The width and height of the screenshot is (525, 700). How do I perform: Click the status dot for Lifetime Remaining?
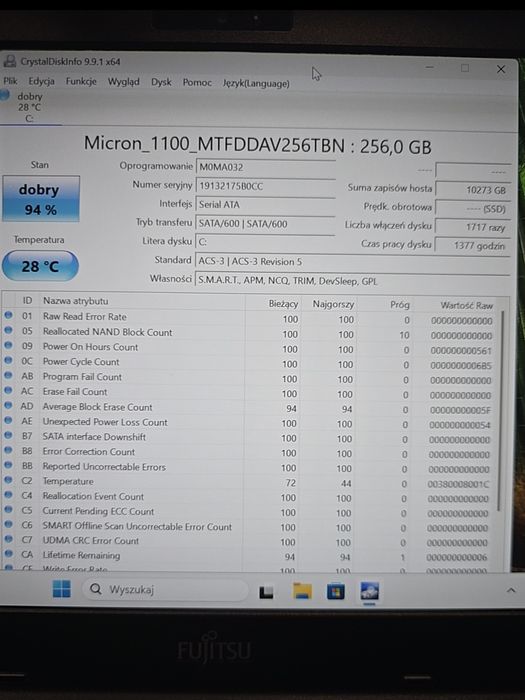8,554
